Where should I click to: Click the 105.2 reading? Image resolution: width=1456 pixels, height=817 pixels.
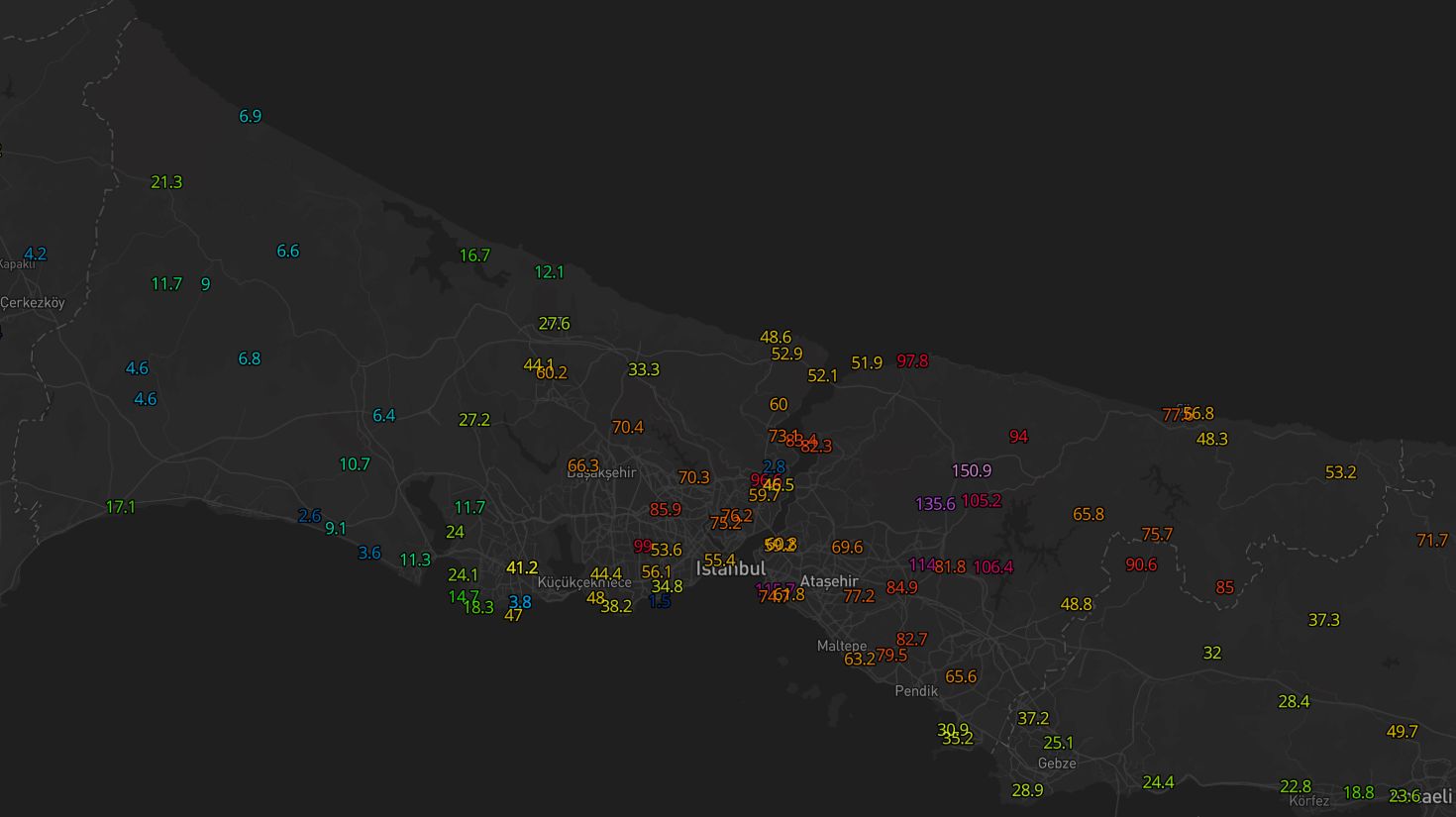[x=981, y=501]
